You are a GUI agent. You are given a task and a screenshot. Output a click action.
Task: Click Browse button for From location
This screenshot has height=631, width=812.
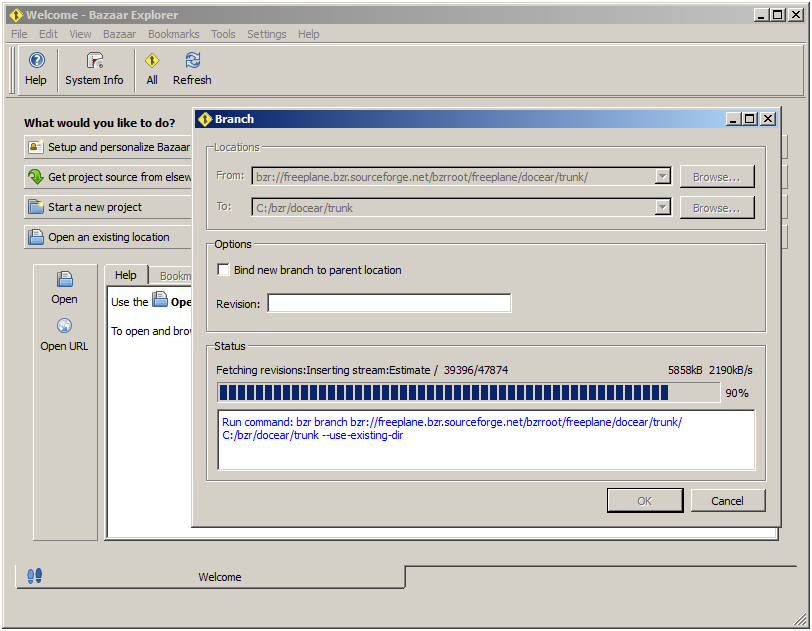(x=717, y=177)
